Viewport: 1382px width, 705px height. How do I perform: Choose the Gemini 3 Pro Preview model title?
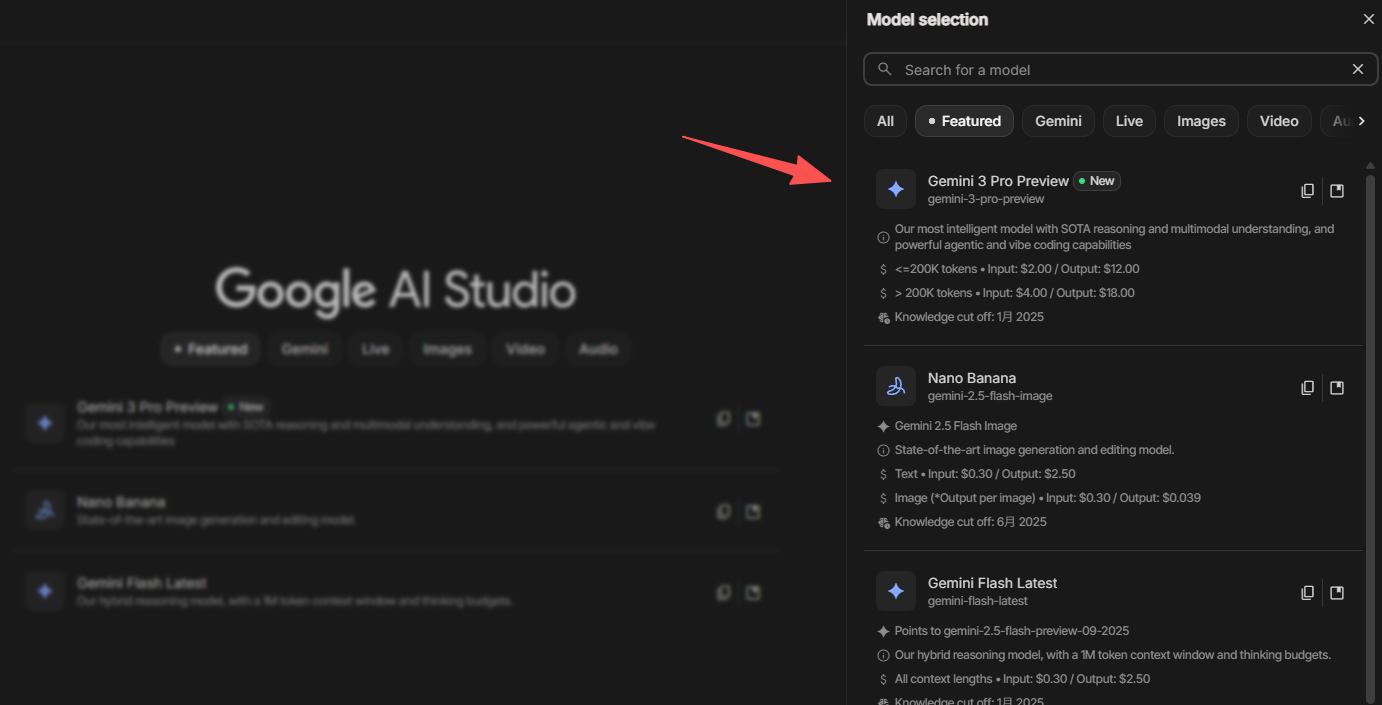click(998, 181)
